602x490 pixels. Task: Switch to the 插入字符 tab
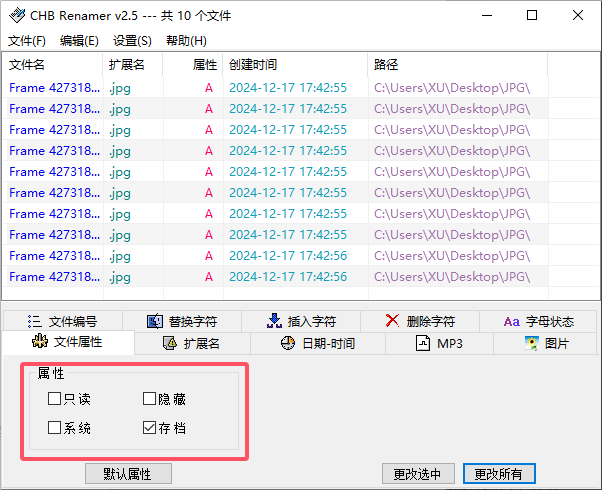301,321
